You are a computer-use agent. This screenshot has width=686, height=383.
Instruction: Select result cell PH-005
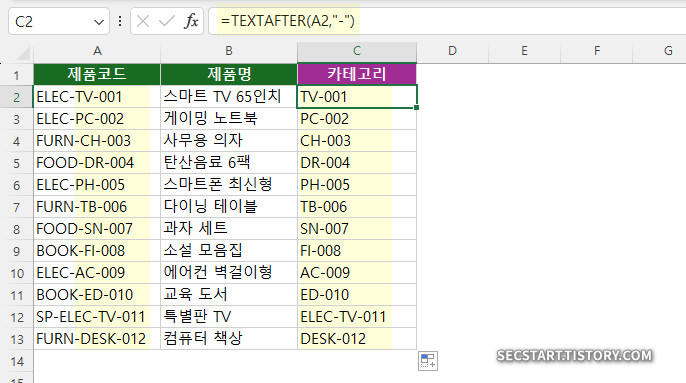click(357, 185)
